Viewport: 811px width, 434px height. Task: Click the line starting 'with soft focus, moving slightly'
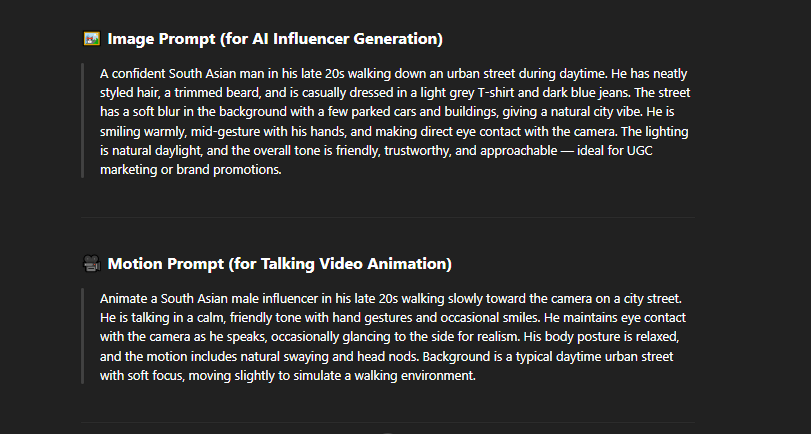288,376
